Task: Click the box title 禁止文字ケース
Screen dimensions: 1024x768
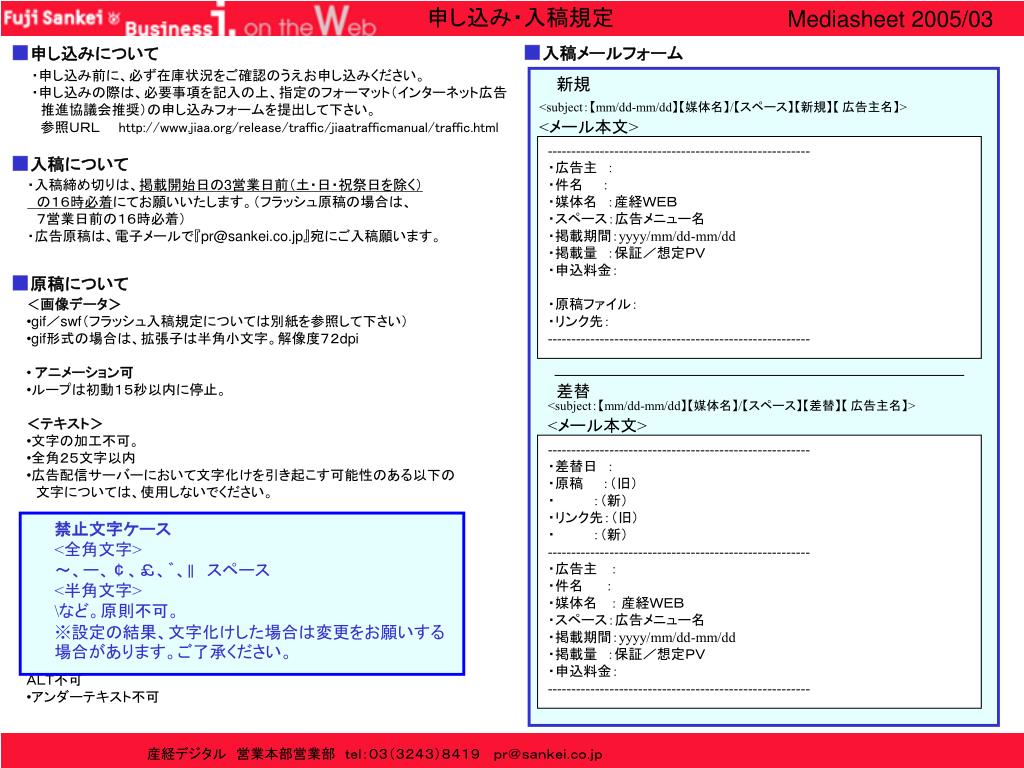Action: tap(112, 529)
